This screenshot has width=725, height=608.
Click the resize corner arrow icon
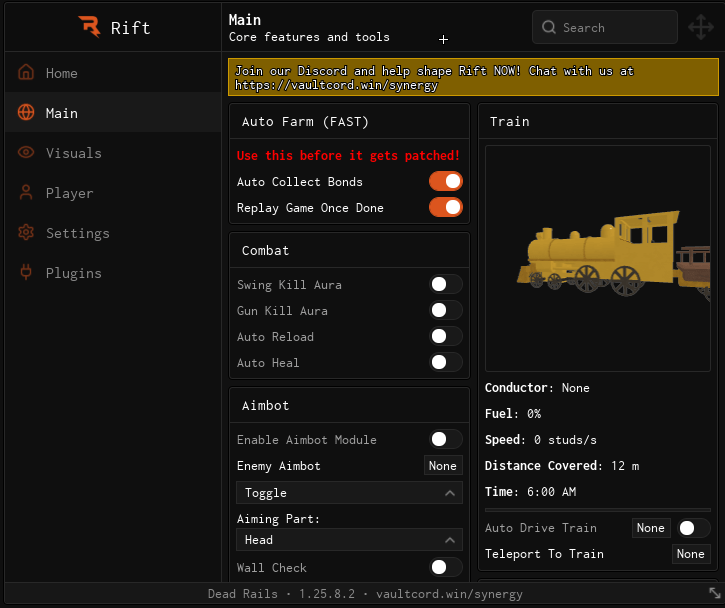point(714,593)
